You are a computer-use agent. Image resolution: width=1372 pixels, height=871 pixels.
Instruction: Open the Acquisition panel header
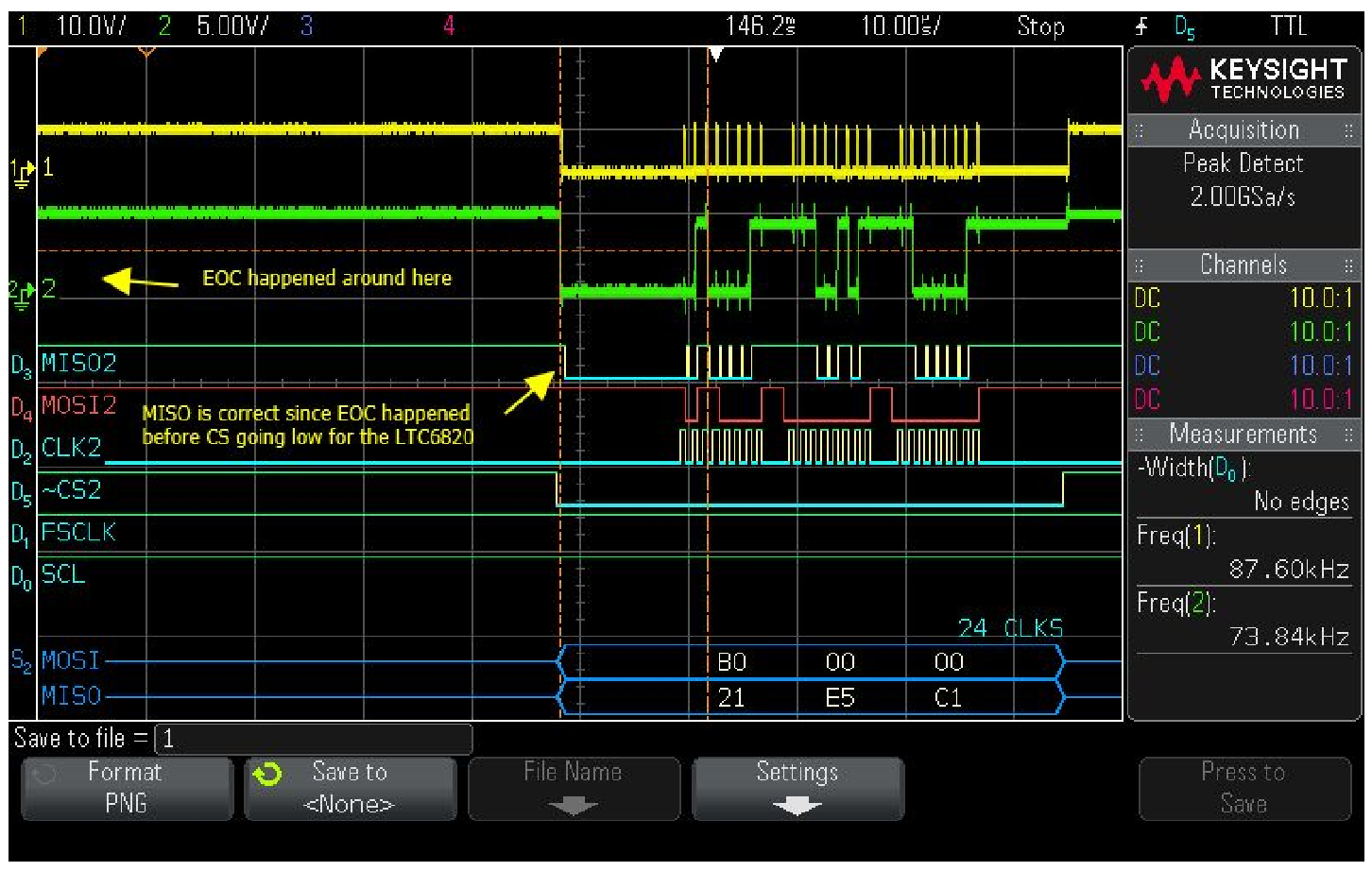click(x=1243, y=130)
